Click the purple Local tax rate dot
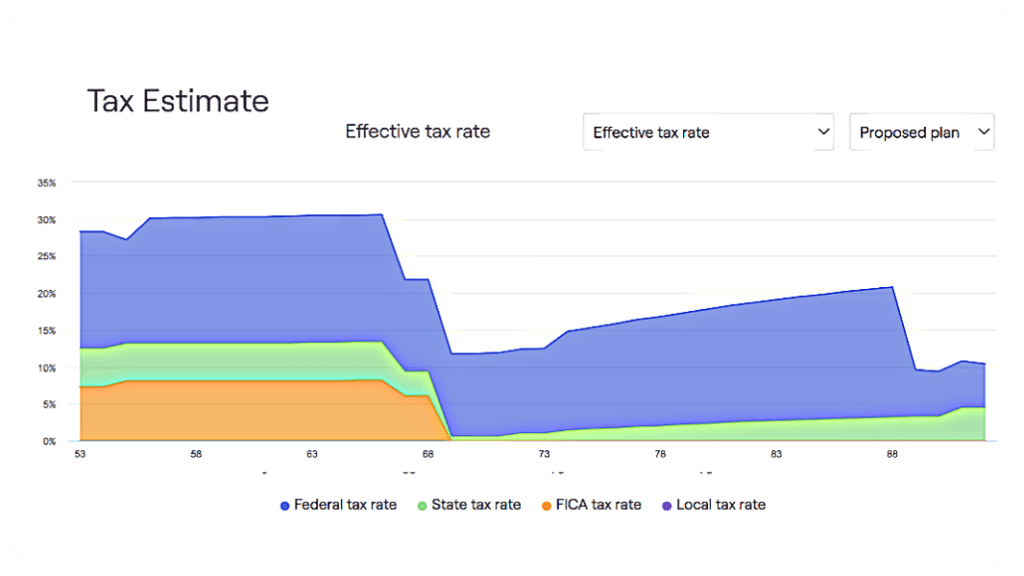 (x=667, y=506)
